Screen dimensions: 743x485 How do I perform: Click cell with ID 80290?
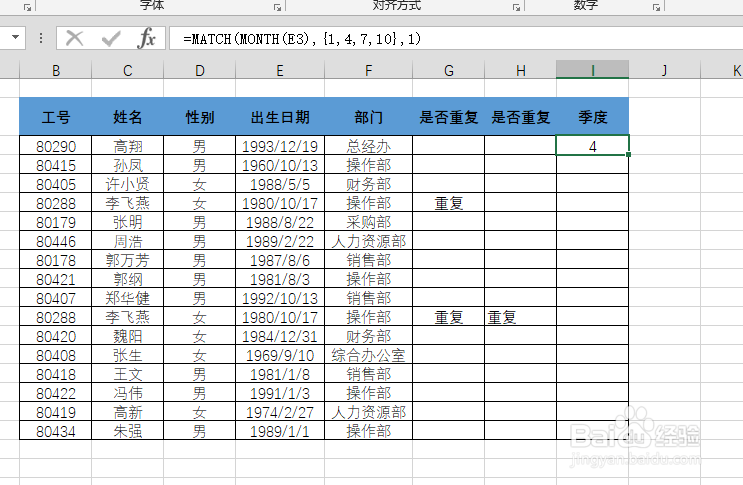(x=55, y=146)
